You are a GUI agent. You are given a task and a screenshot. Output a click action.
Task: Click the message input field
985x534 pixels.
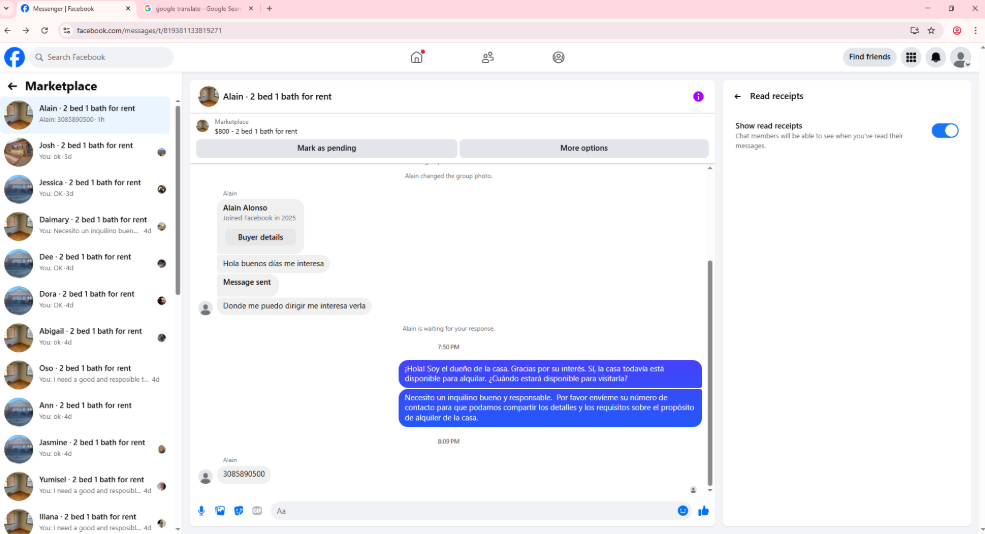click(474, 511)
